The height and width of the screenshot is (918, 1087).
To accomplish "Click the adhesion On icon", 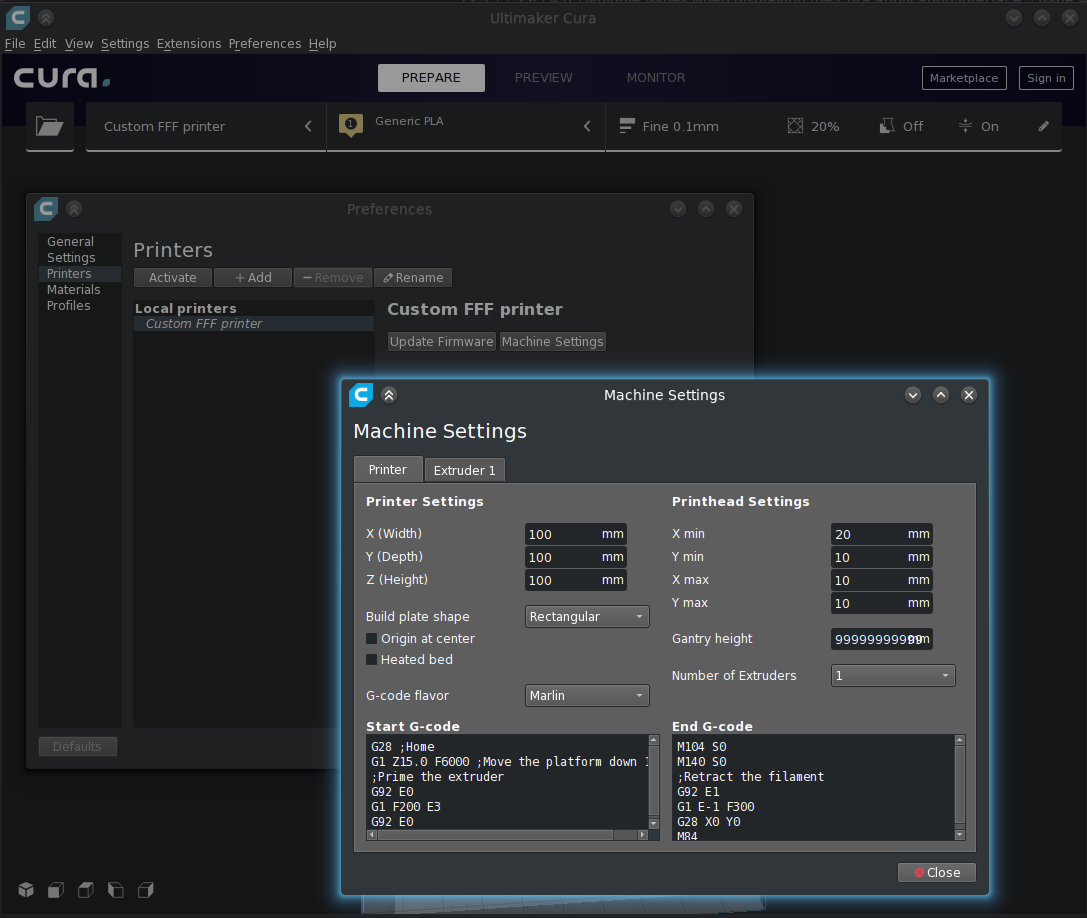I will click(965, 125).
